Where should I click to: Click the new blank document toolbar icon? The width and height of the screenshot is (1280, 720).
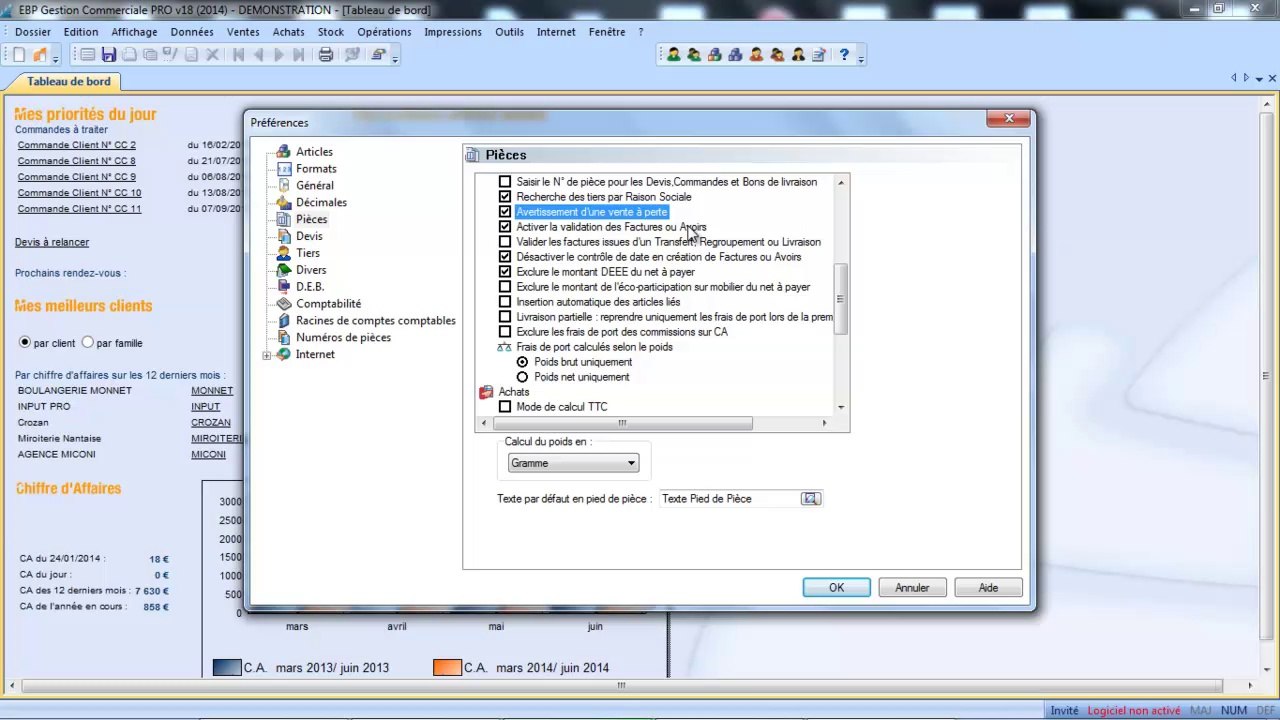coord(19,55)
